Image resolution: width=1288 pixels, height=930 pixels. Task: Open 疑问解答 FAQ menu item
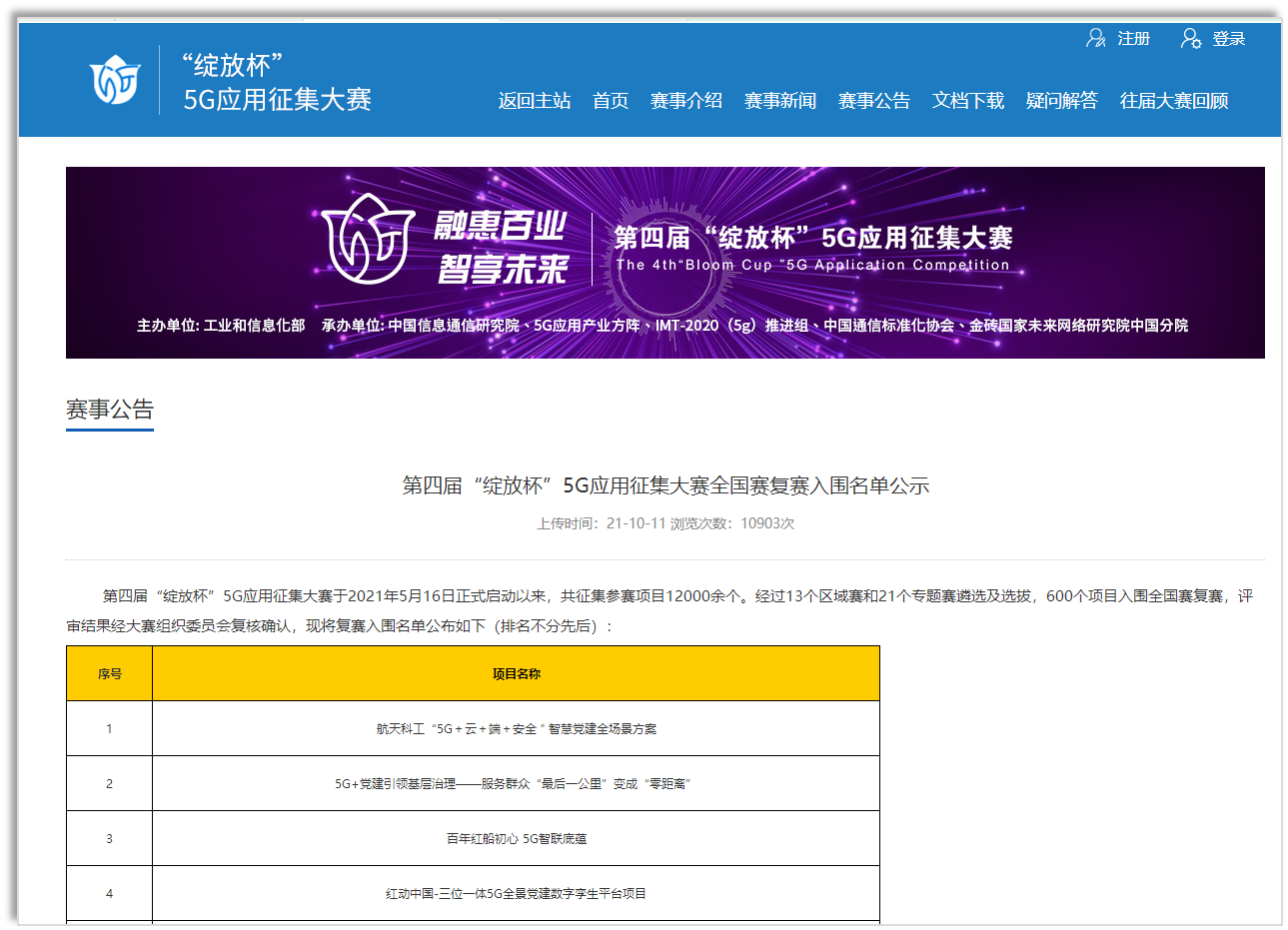pyautogui.click(x=1062, y=101)
